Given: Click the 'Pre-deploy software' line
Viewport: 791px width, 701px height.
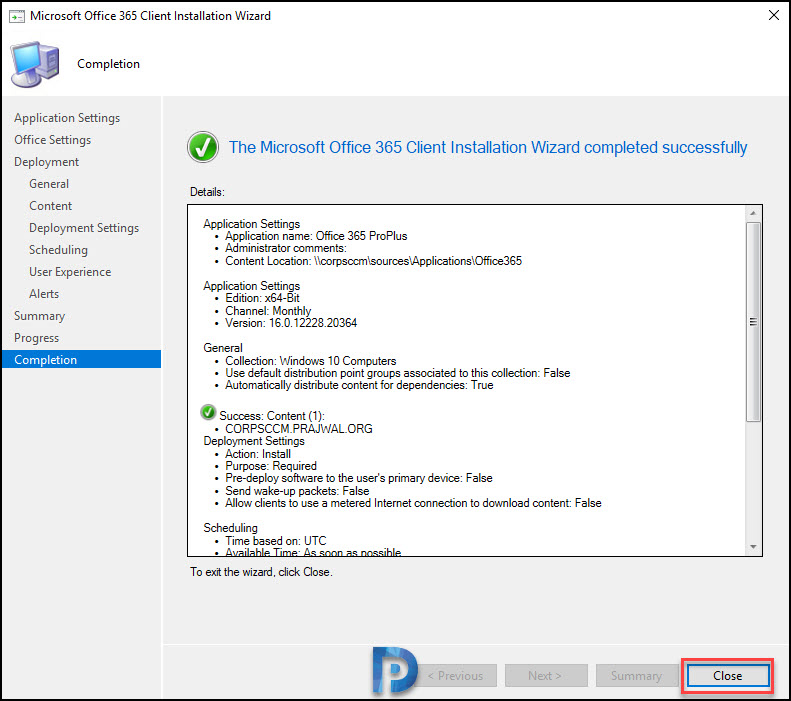Looking at the screenshot, I should pyautogui.click(x=359, y=478).
